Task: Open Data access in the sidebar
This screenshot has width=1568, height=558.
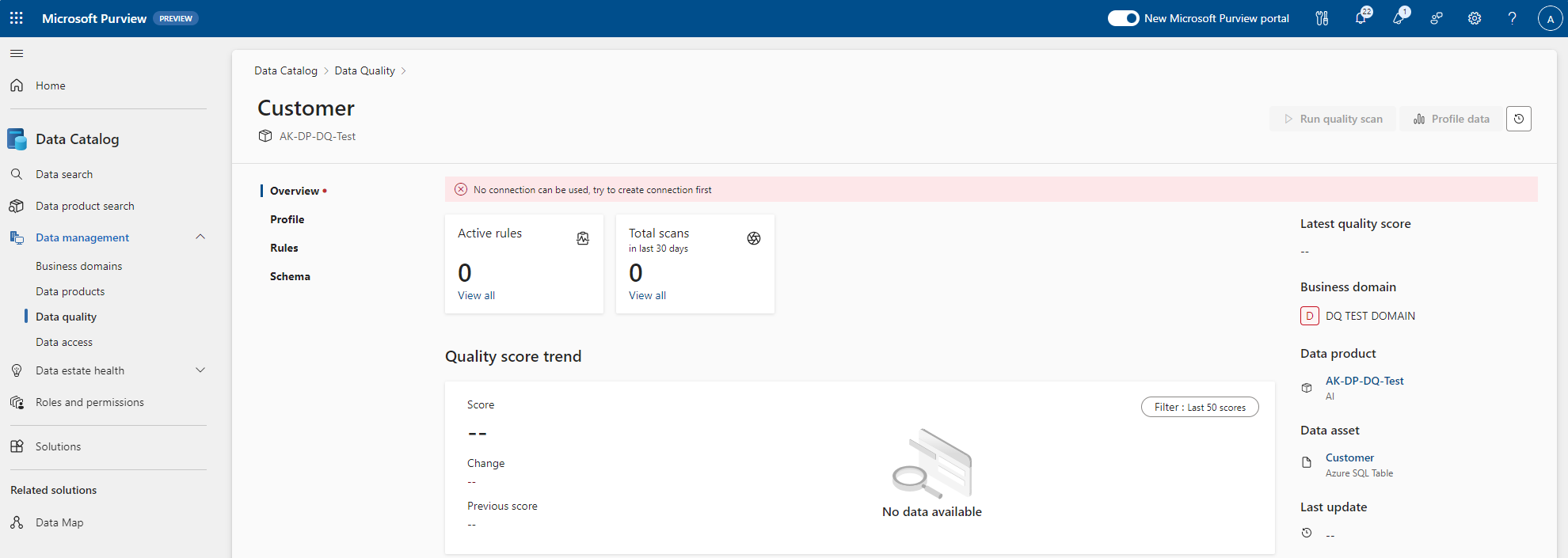Action: point(64,342)
